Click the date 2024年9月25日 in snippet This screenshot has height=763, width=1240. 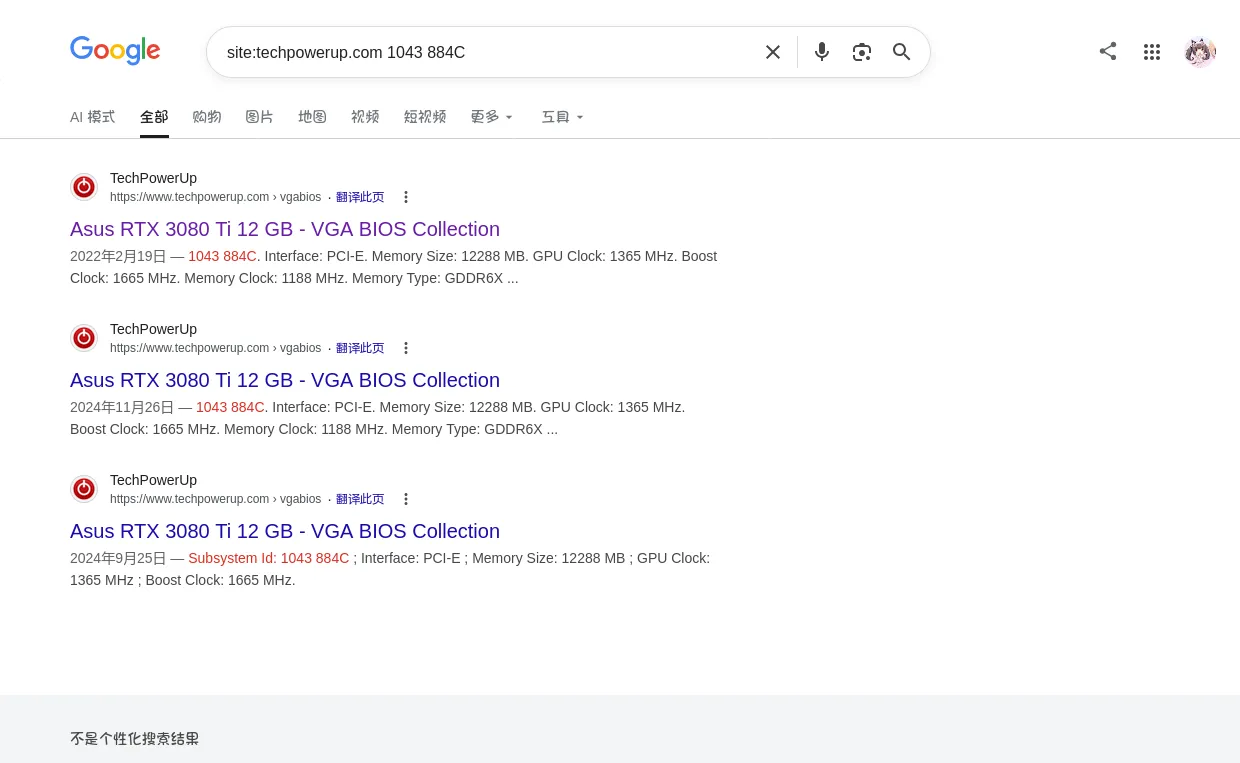click(118, 558)
